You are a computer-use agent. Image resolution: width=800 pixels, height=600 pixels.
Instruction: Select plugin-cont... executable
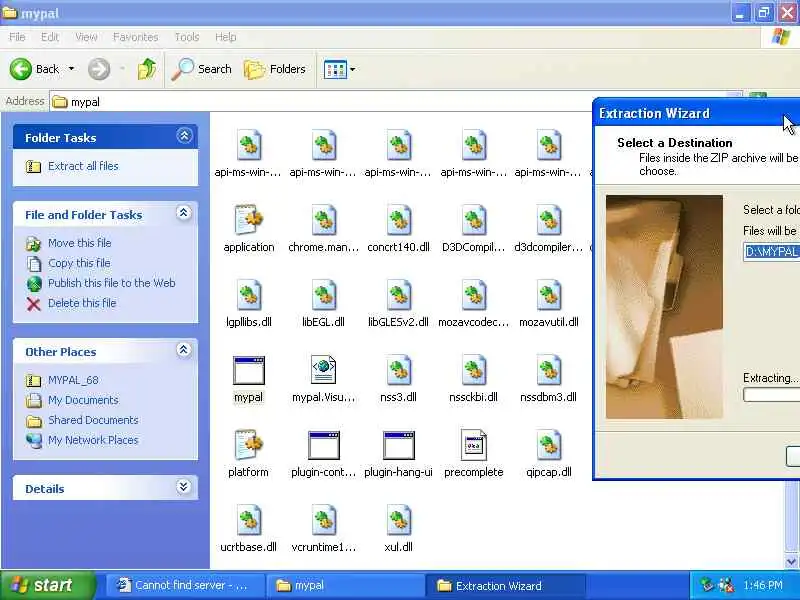(323, 445)
